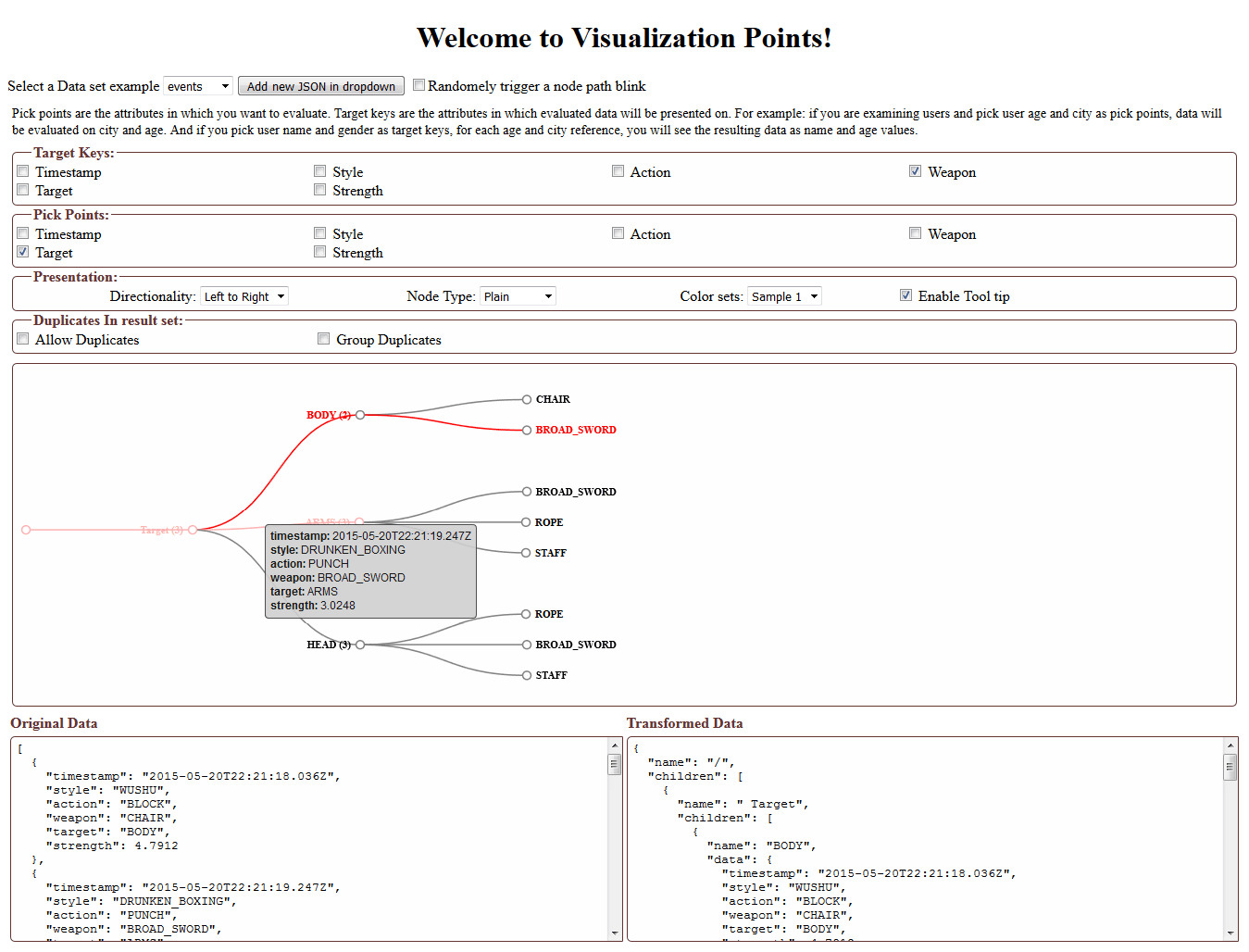Viewport: 1249px width, 952px height.
Task: Open the Node Type Plain dropdown
Action: (518, 296)
